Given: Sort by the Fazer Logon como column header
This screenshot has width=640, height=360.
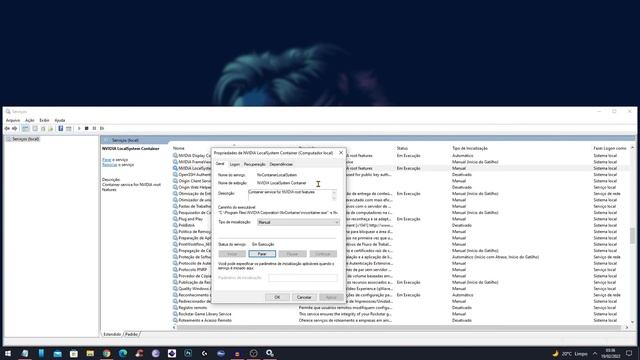Looking at the screenshot, I should [x=610, y=148].
